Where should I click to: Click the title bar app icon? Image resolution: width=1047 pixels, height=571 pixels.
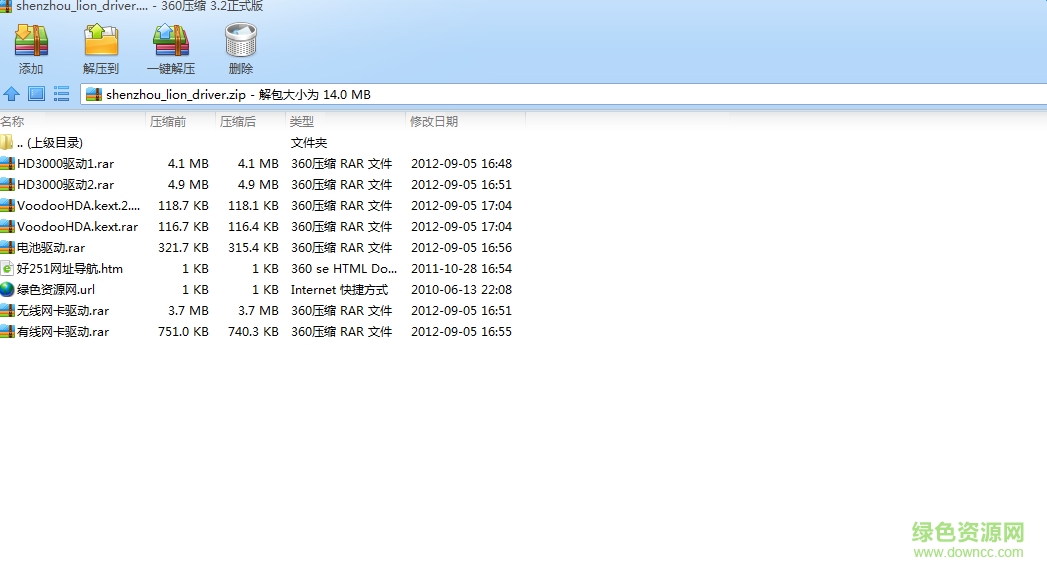tap(6, 6)
